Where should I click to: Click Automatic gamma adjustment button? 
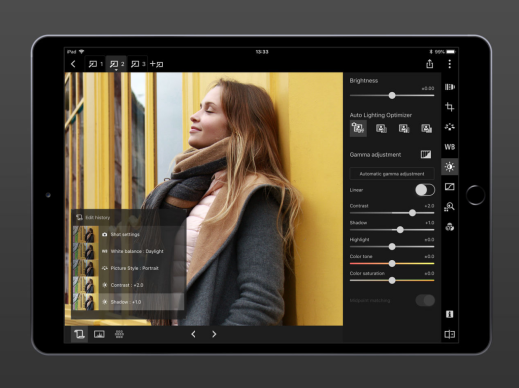[392, 174]
